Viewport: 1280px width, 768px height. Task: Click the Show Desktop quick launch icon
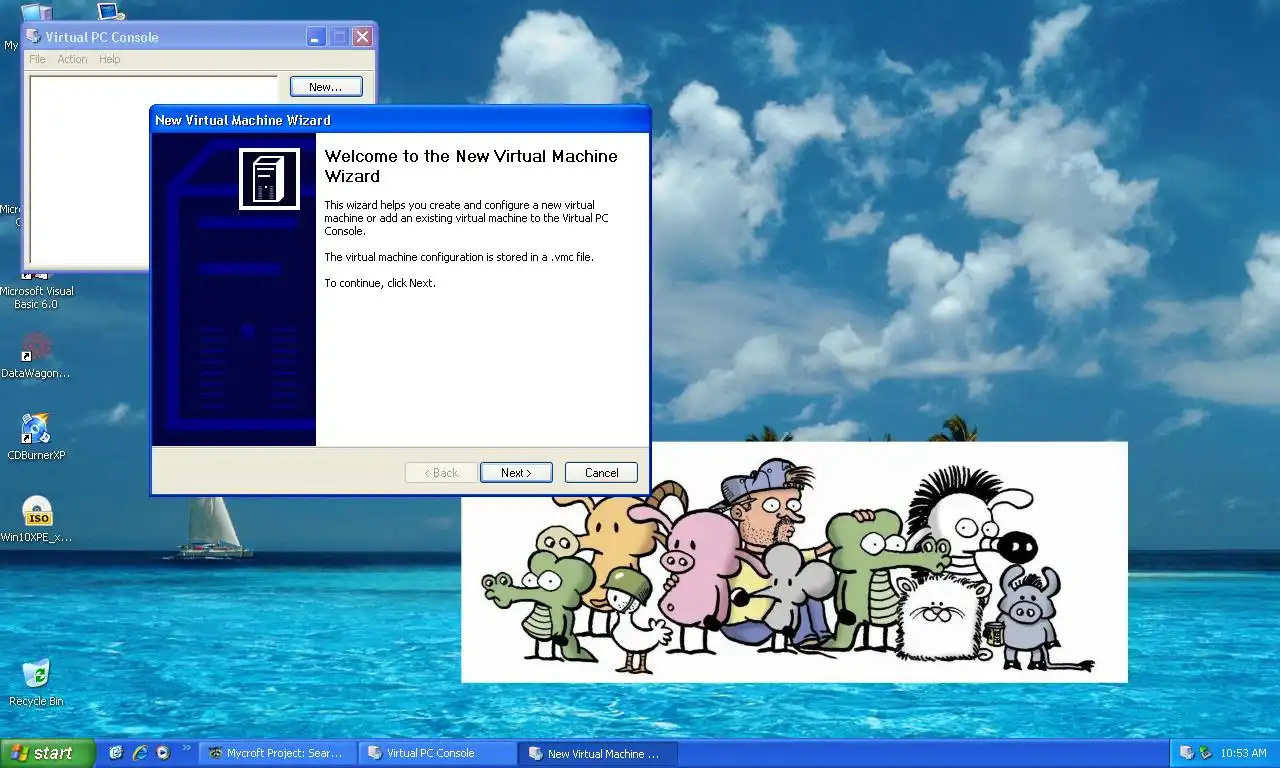(116, 753)
